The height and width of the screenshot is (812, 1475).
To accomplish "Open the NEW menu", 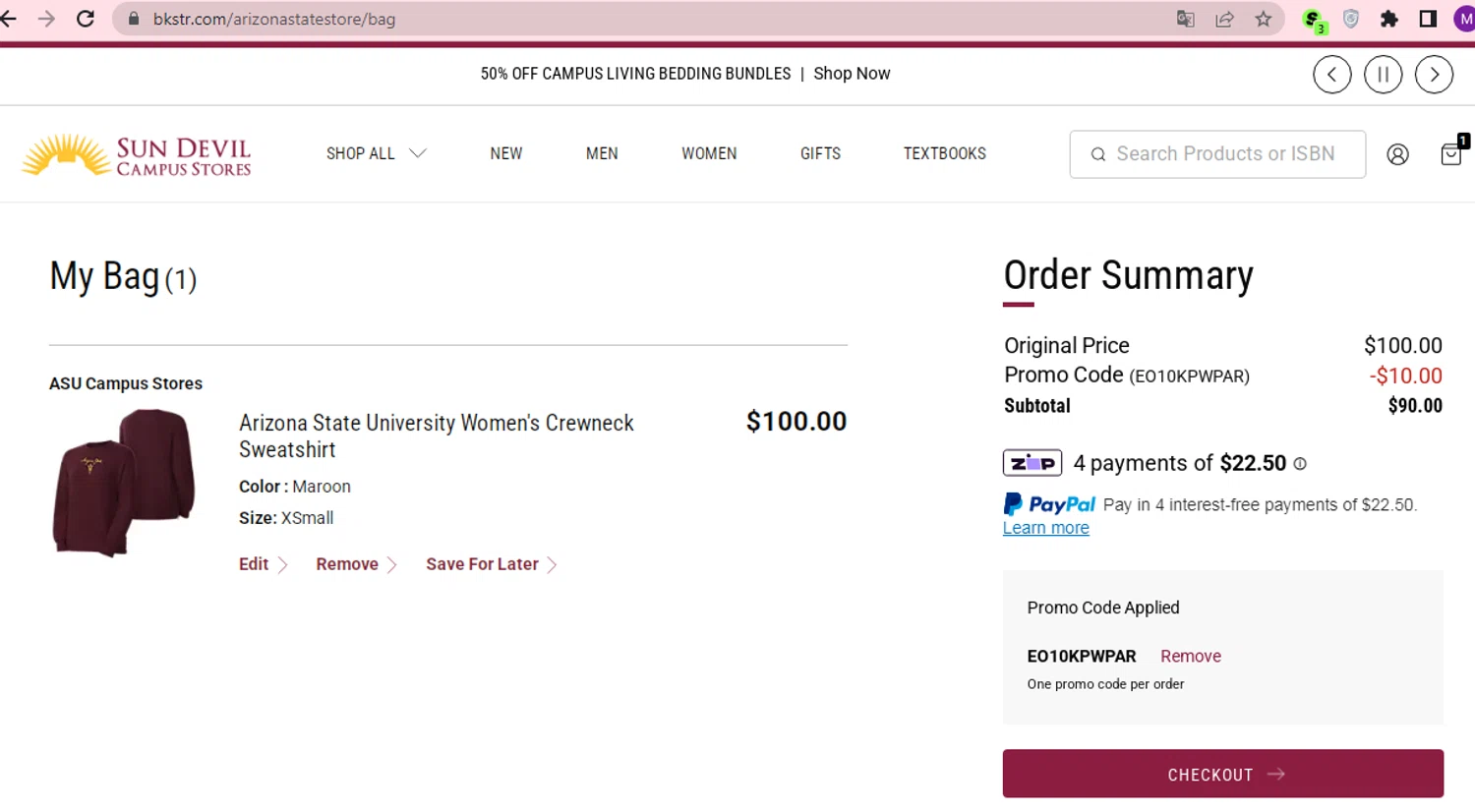I will click(x=506, y=153).
